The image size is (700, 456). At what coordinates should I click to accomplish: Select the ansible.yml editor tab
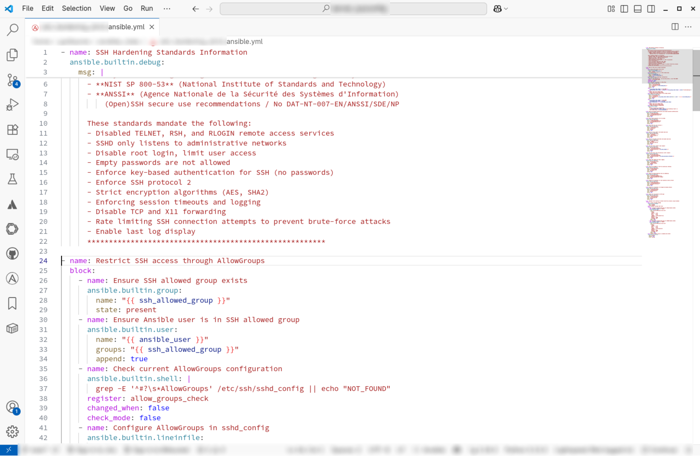pyautogui.click(x=92, y=27)
